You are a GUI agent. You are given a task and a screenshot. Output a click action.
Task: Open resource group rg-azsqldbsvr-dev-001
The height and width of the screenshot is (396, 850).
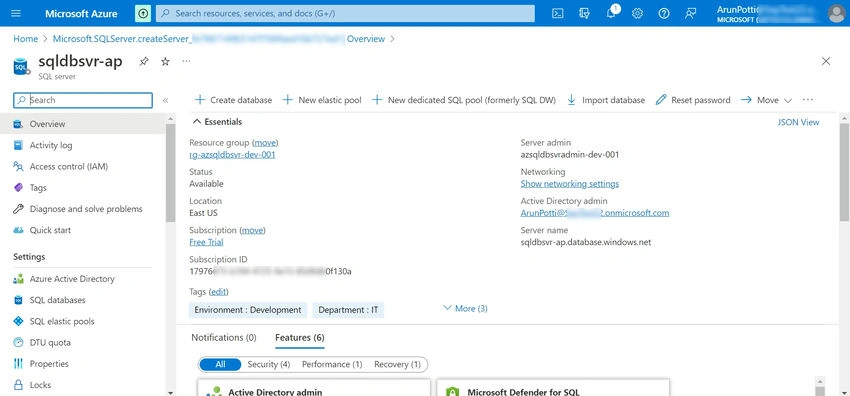232,155
